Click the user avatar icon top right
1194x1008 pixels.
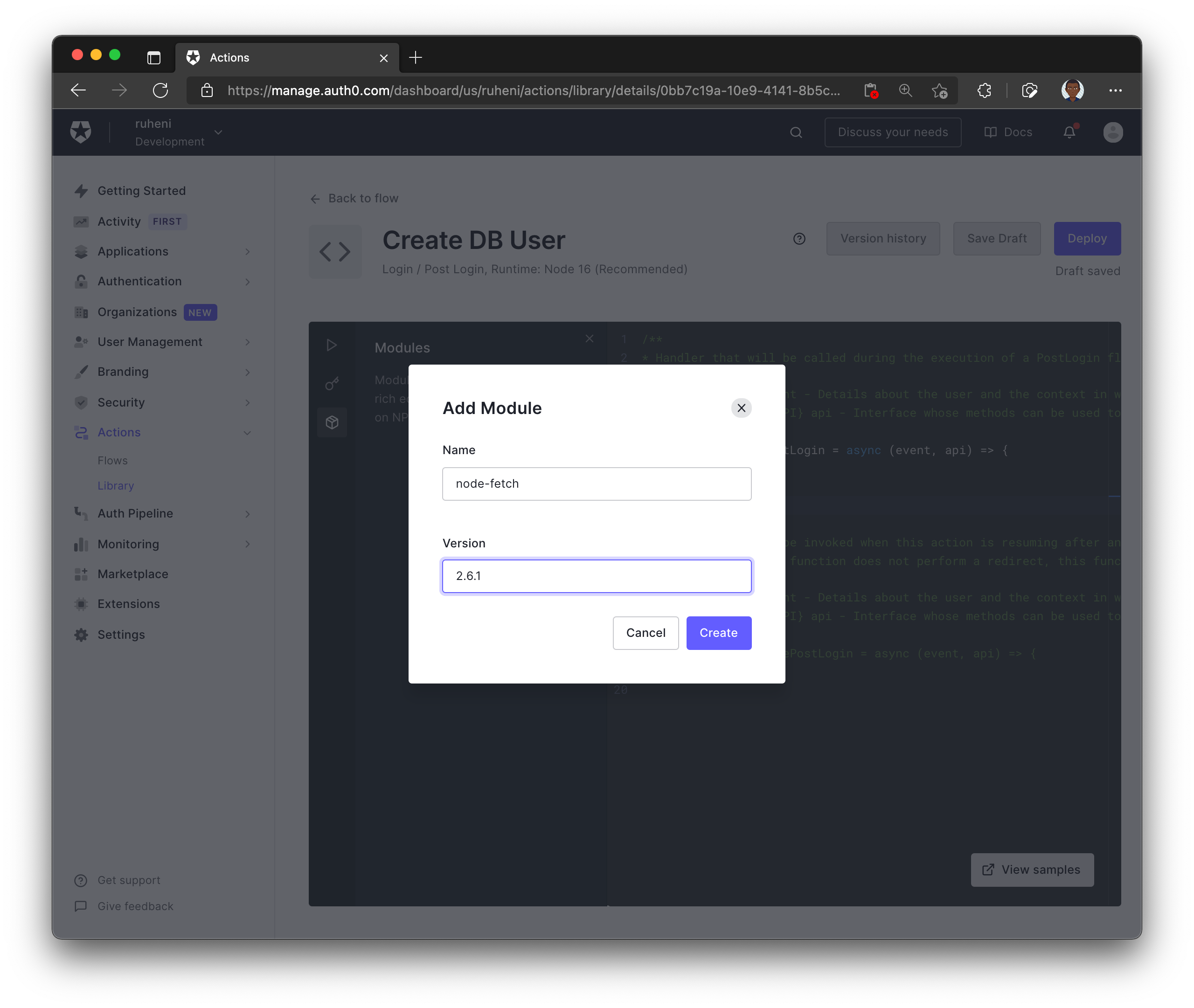coord(1113,131)
